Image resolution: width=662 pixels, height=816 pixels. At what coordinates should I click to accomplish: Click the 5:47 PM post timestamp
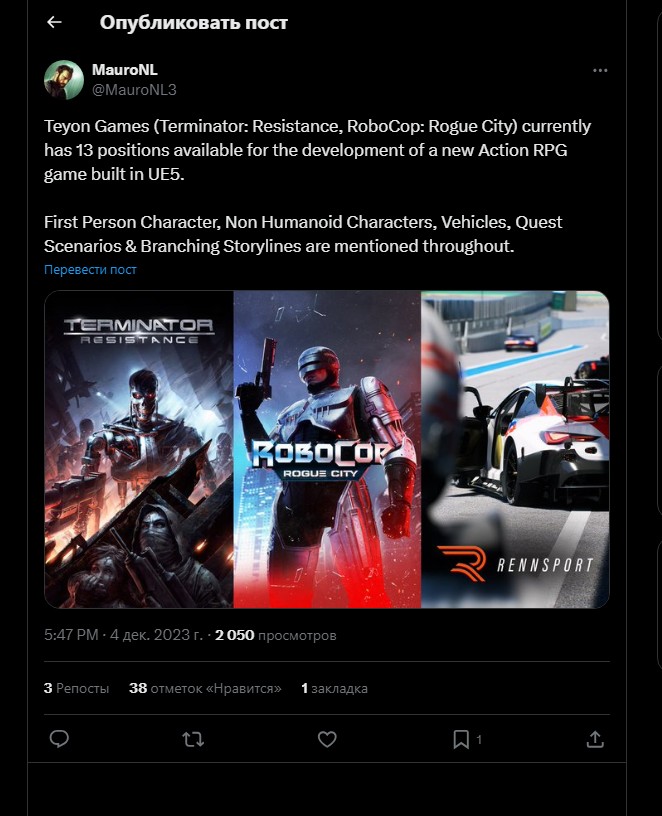tap(71, 635)
